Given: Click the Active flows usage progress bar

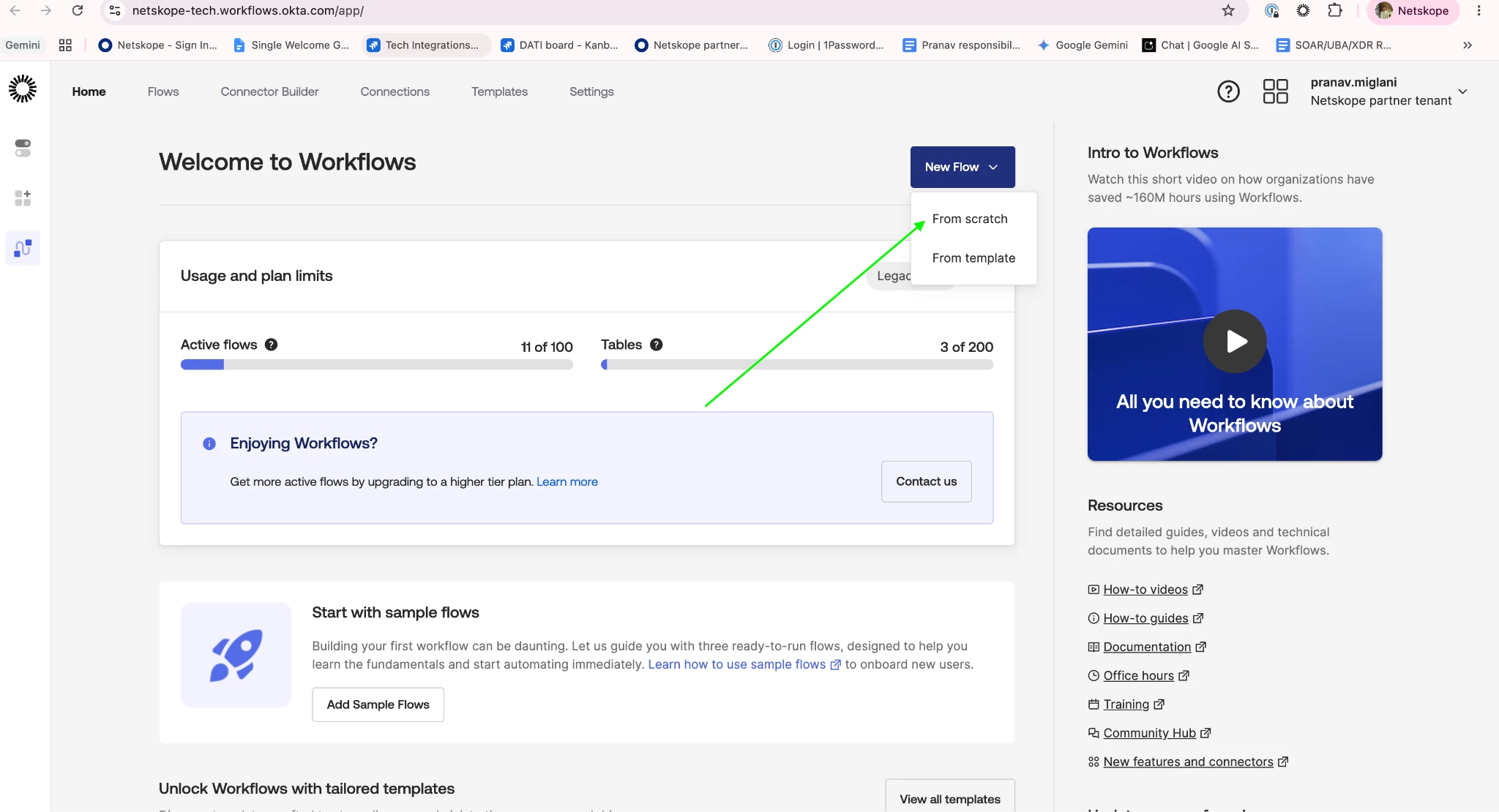Looking at the screenshot, I should (376, 364).
